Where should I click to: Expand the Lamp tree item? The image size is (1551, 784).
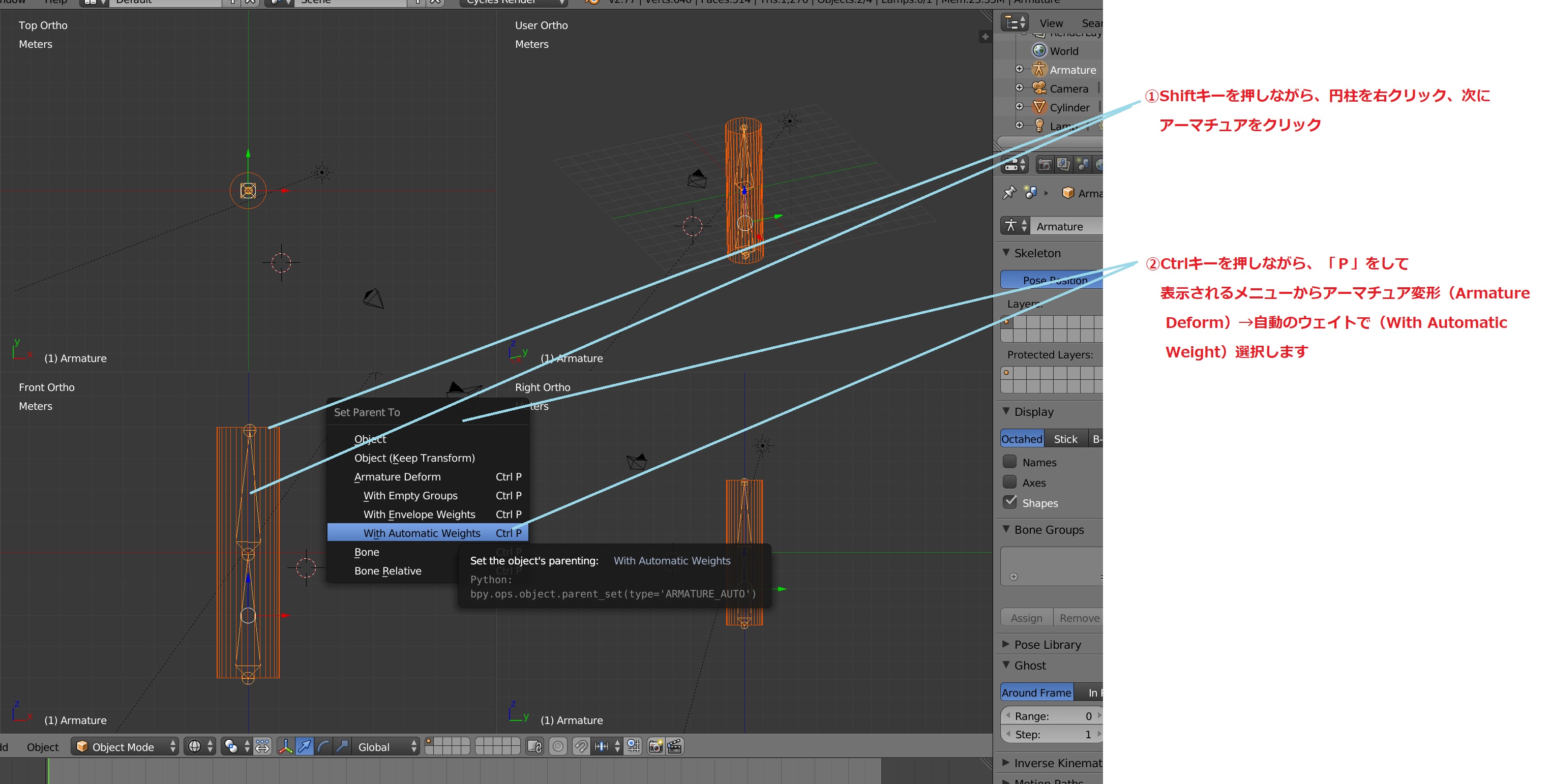[1020, 125]
